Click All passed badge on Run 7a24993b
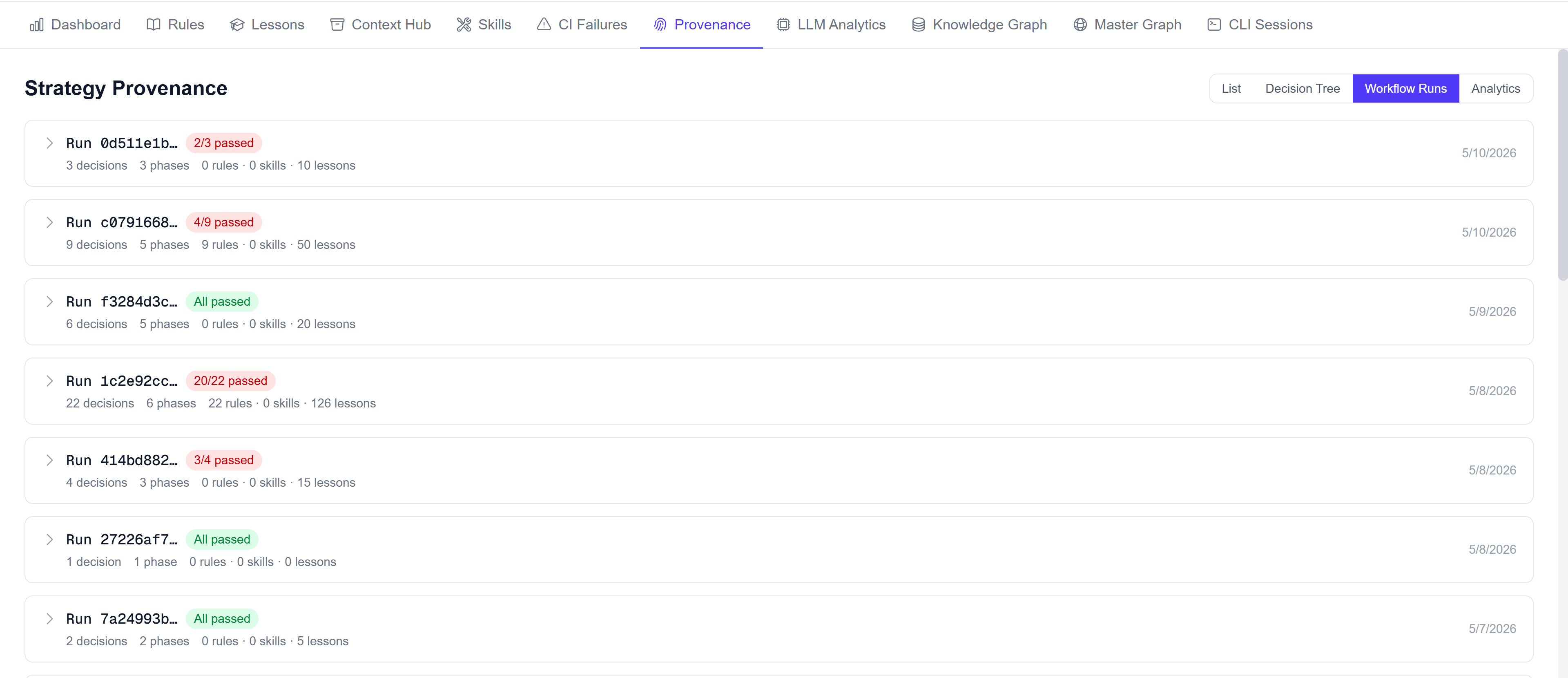This screenshot has width=1568, height=678. coord(221,618)
